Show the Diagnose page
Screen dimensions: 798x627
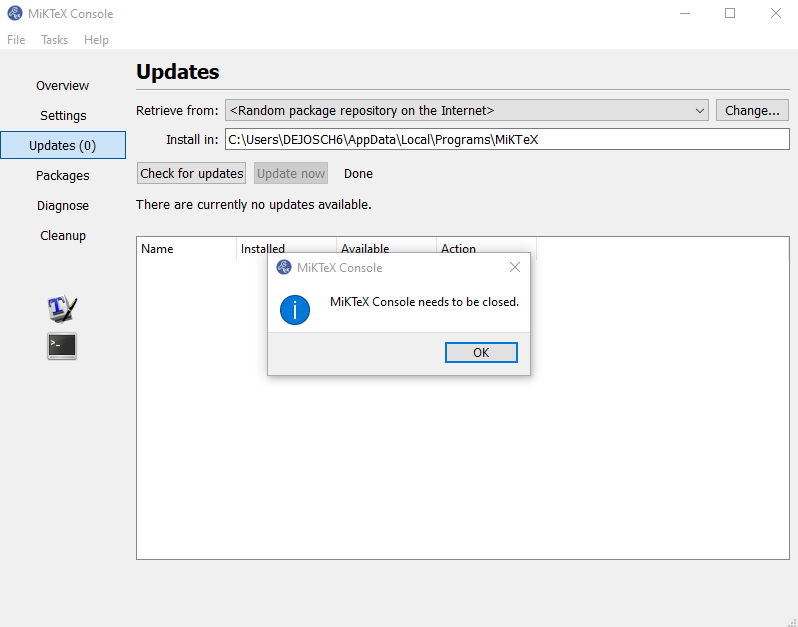pyautogui.click(x=63, y=206)
